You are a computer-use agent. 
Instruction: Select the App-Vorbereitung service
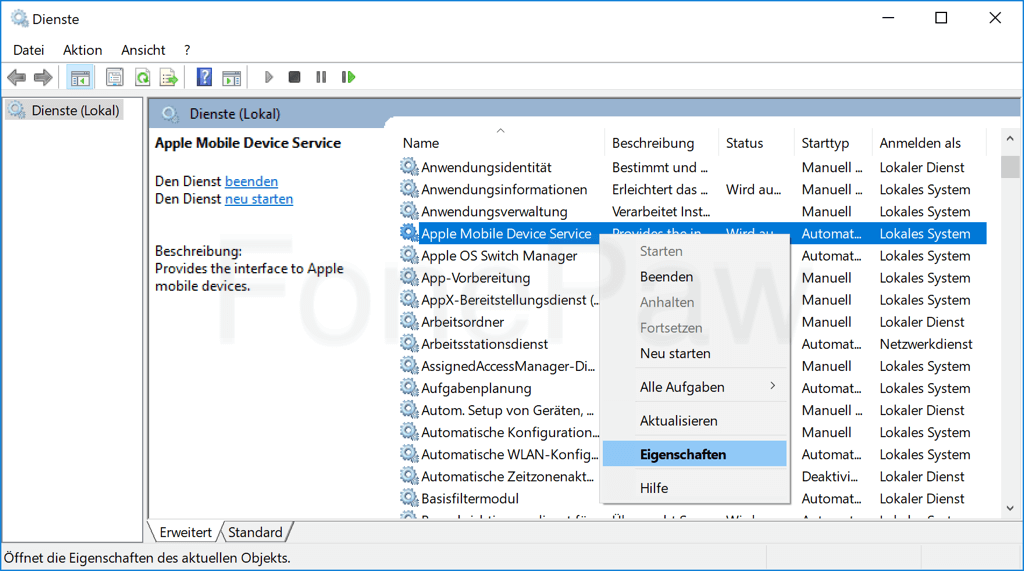point(475,278)
